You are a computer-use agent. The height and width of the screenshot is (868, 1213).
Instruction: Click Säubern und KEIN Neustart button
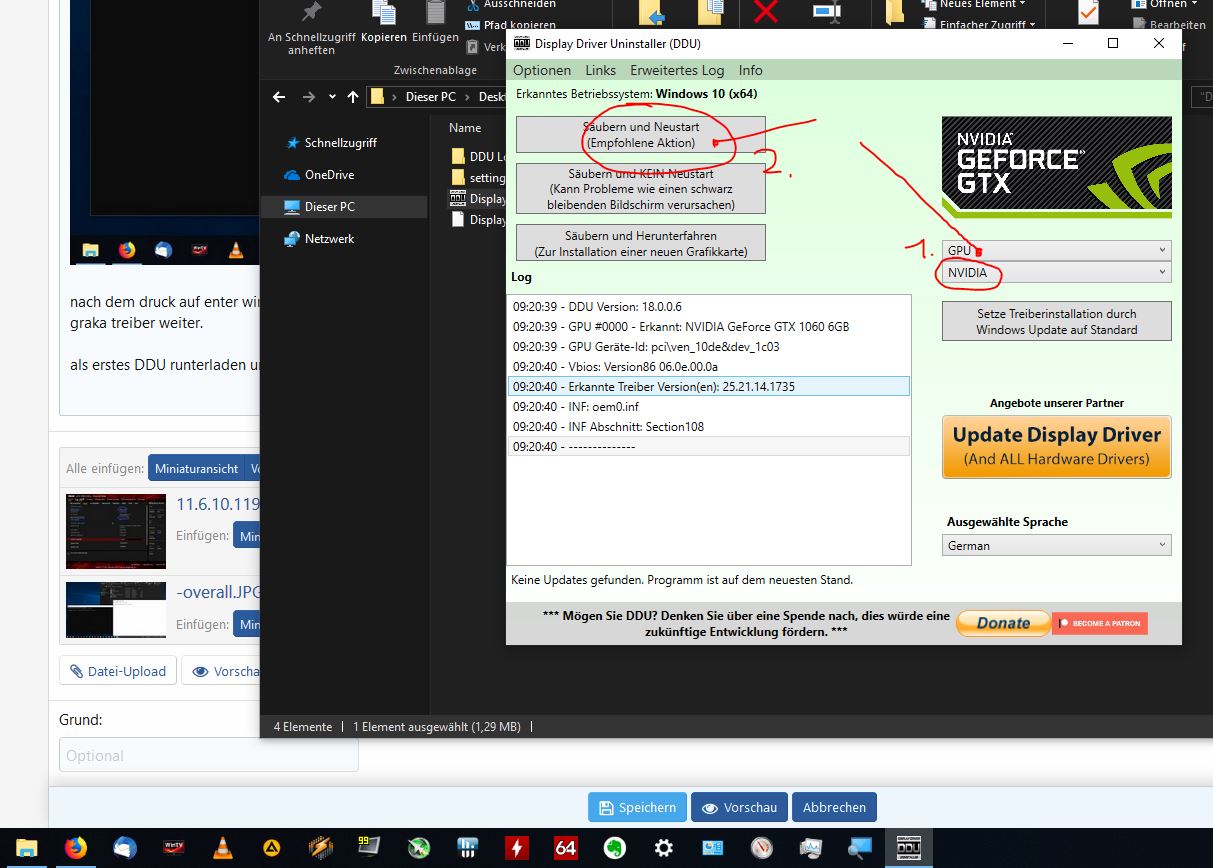click(641, 189)
